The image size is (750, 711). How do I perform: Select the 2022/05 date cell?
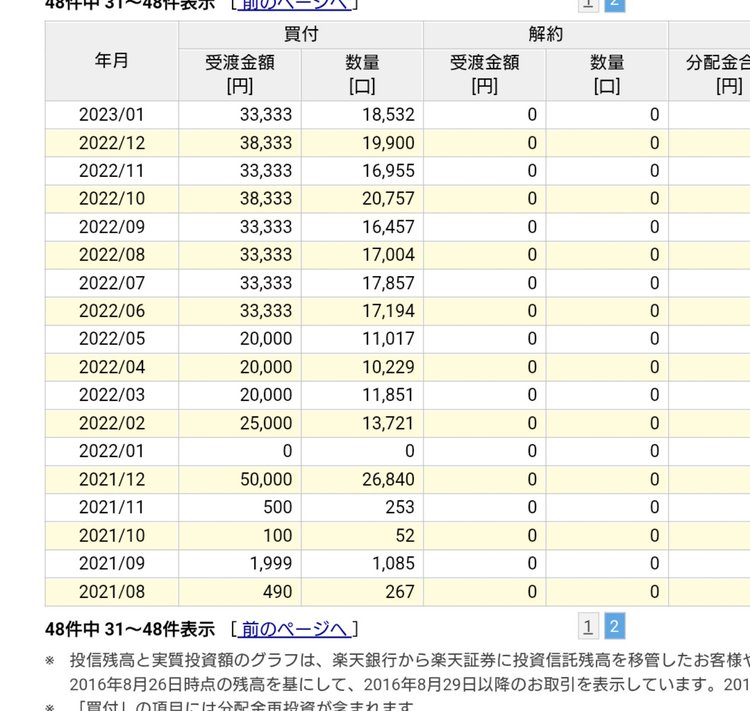coord(112,339)
